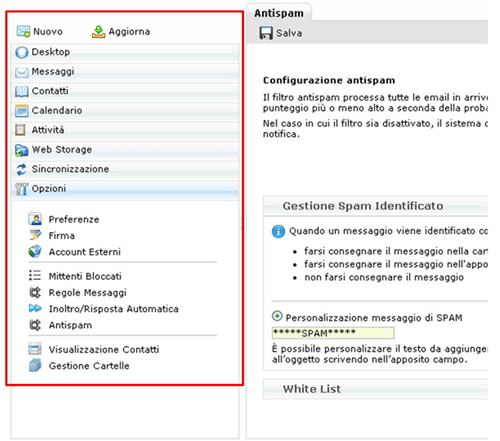The image size is (500, 441).
Task: Select the Account Esterni globe icon
Action: click(x=35, y=251)
